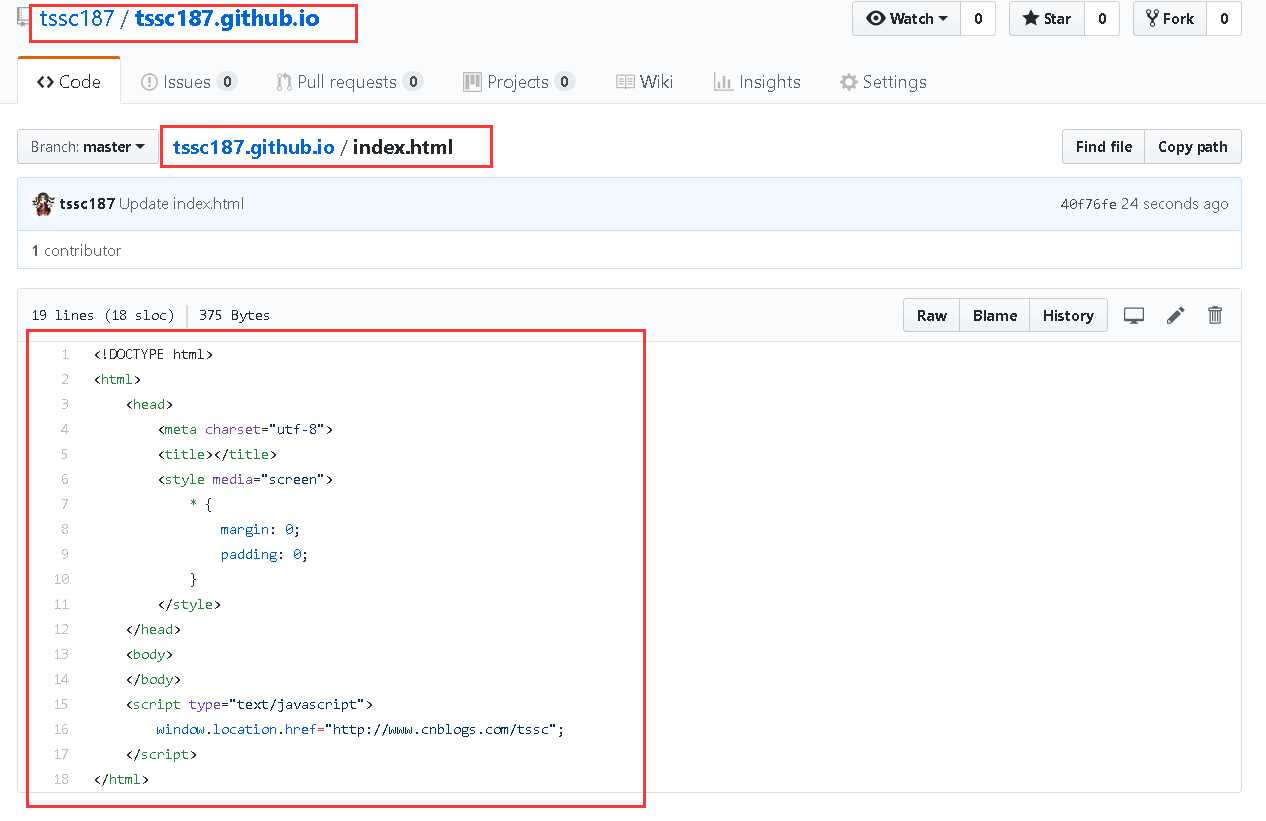Click the Settings gear icon
This screenshot has height=821, width=1266.
tap(849, 82)
